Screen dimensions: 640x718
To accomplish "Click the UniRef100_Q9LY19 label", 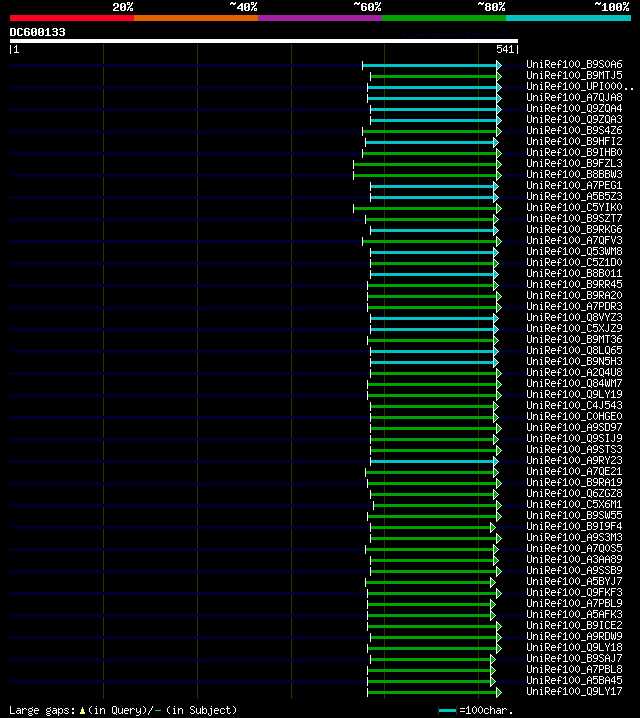I will point(574,394).
